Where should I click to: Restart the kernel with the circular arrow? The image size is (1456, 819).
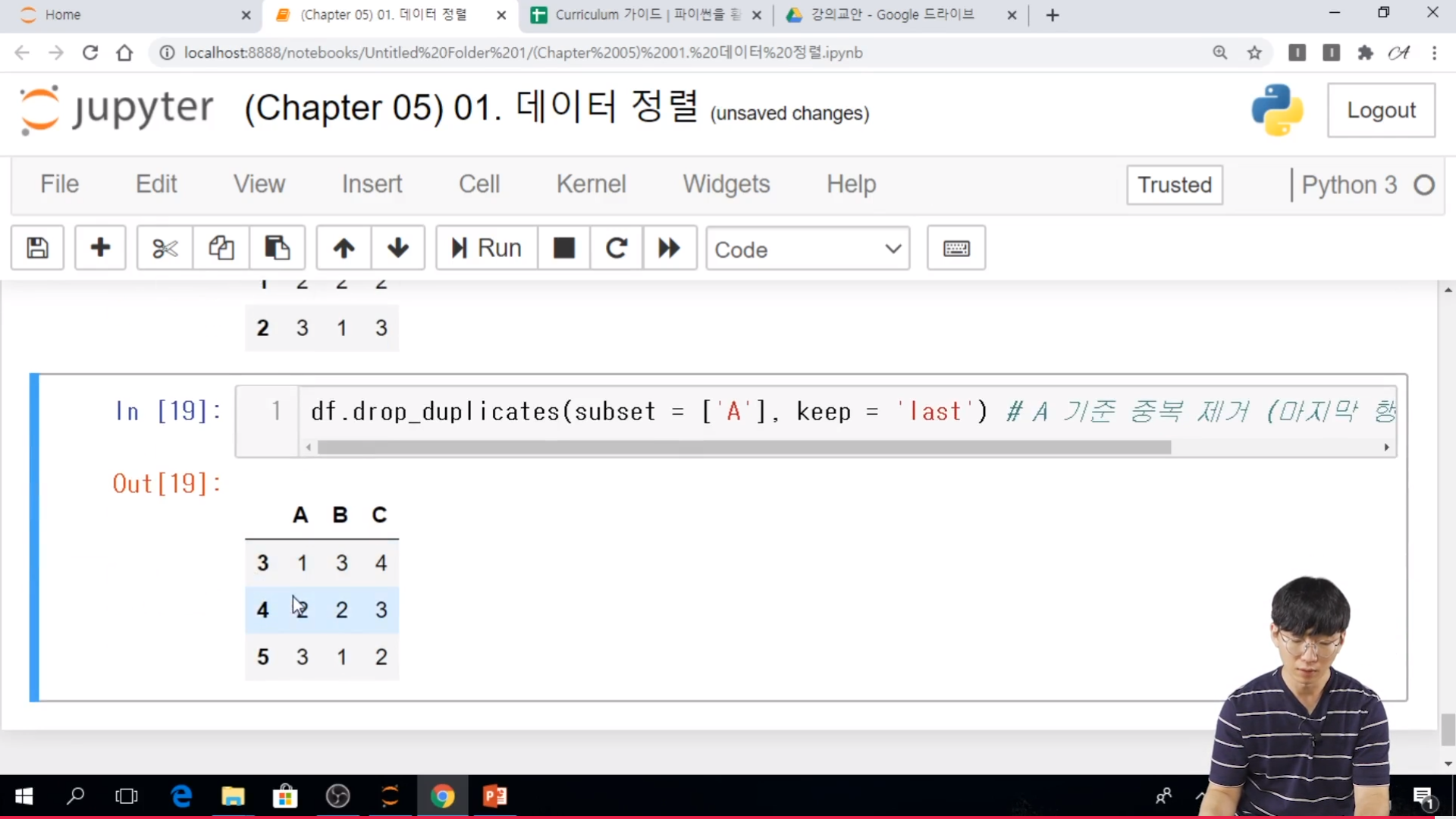coord(616,248)
